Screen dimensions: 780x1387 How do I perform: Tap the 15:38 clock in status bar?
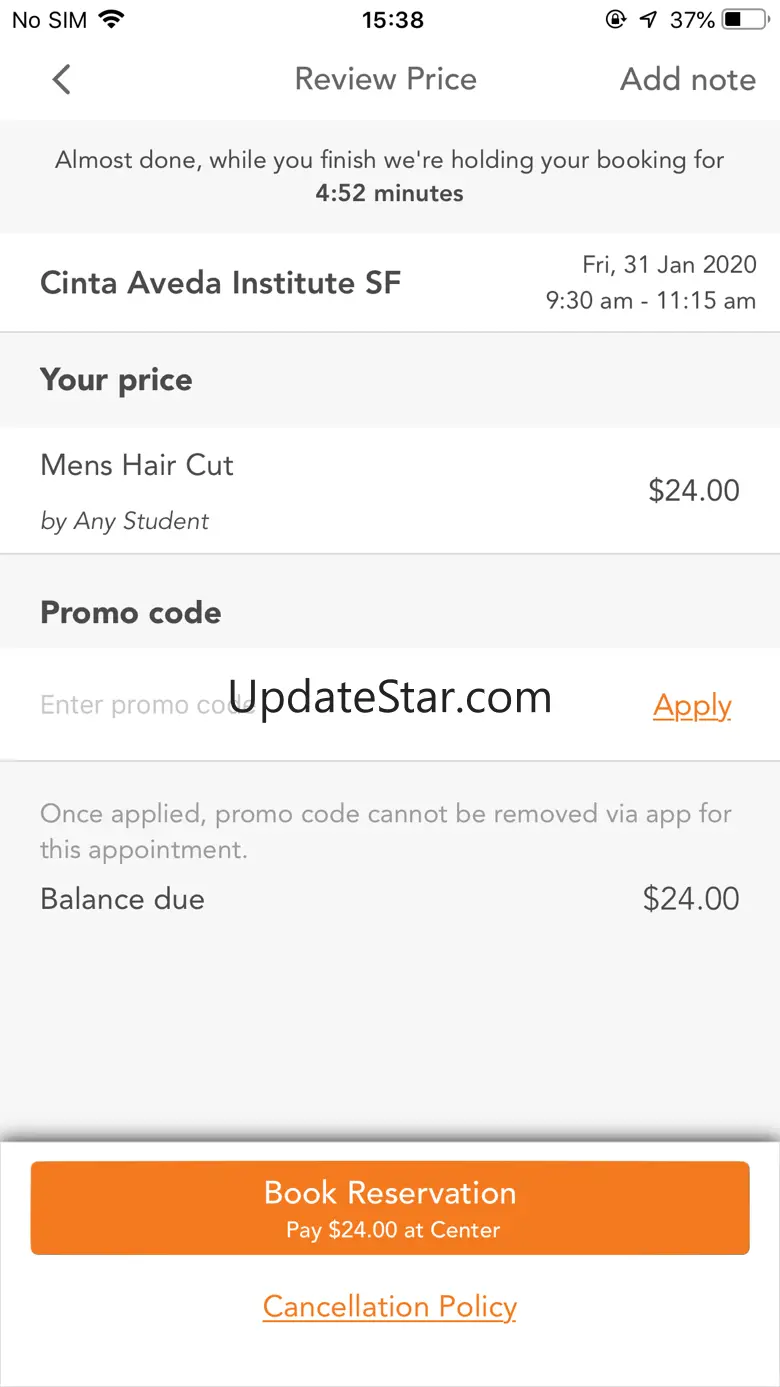click(x=393, y=19)
